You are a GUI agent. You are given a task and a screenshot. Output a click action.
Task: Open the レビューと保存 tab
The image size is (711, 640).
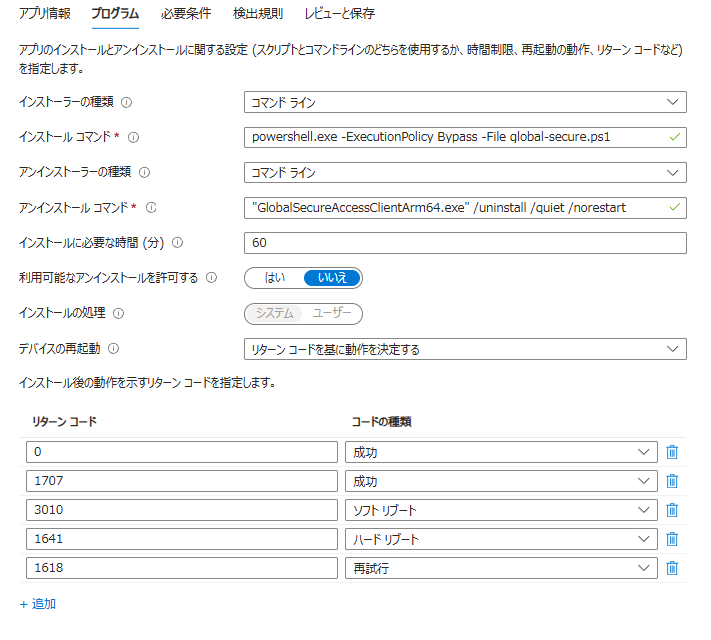pos(340,15)
